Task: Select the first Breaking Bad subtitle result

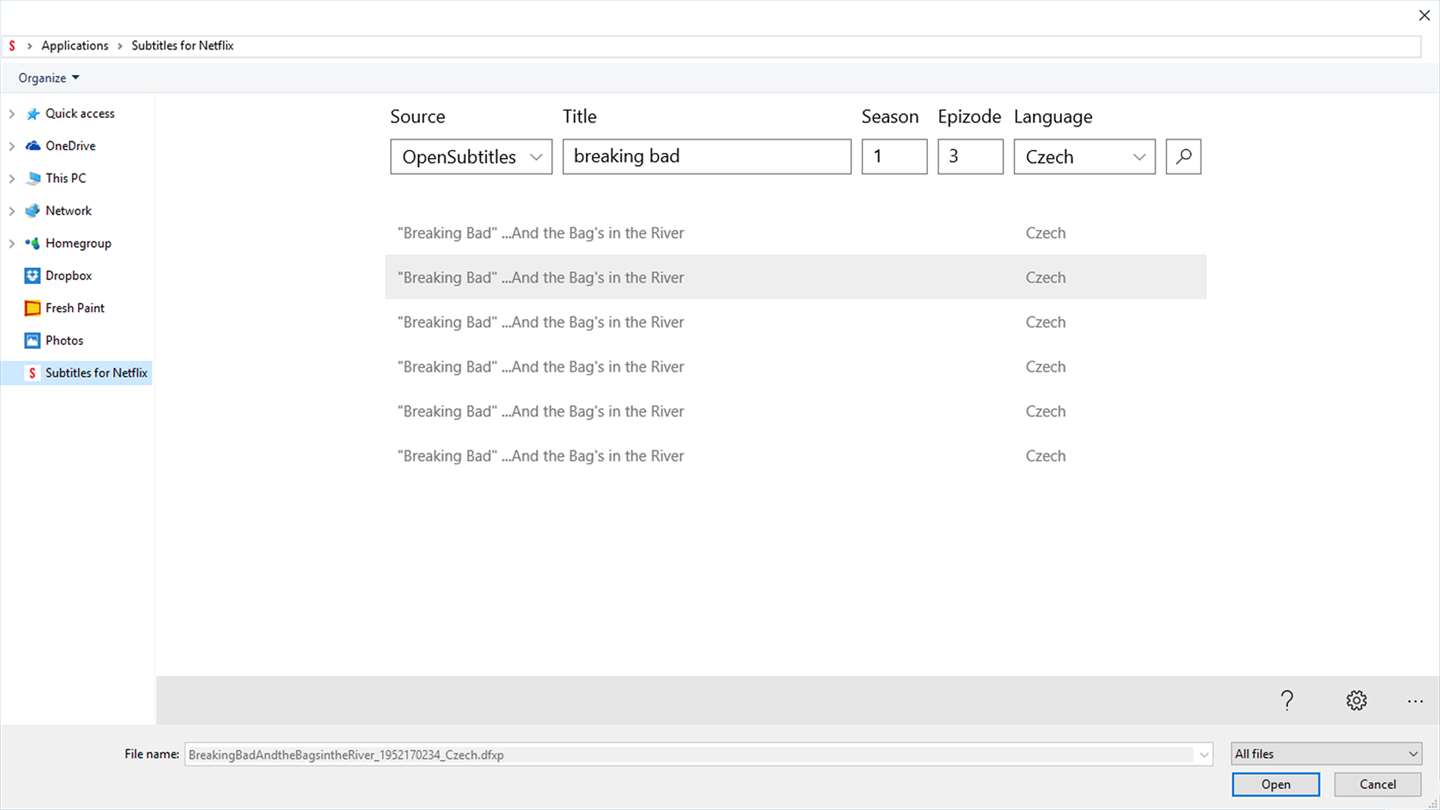Action: click(x=796, y=233)
